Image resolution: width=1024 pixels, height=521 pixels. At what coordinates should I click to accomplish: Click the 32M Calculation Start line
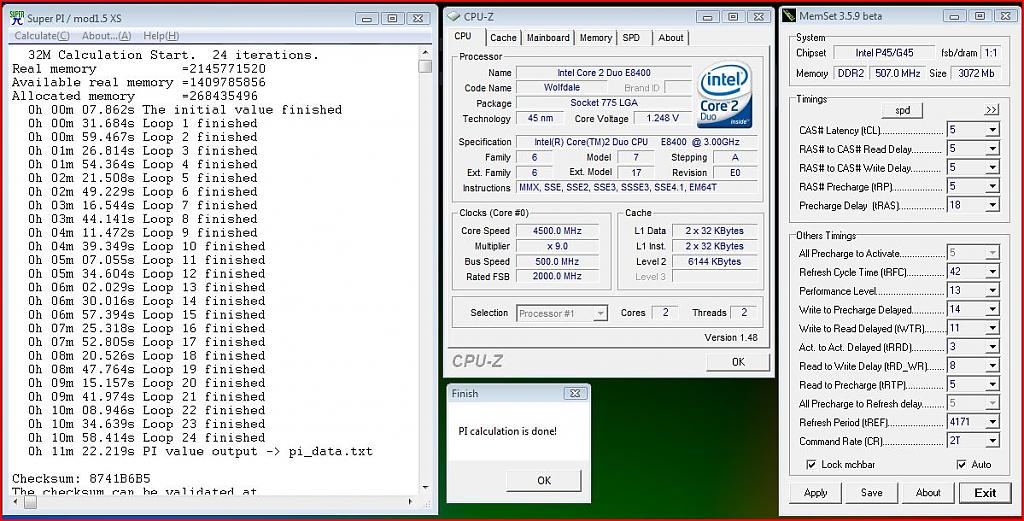click(x=173, y=55)
